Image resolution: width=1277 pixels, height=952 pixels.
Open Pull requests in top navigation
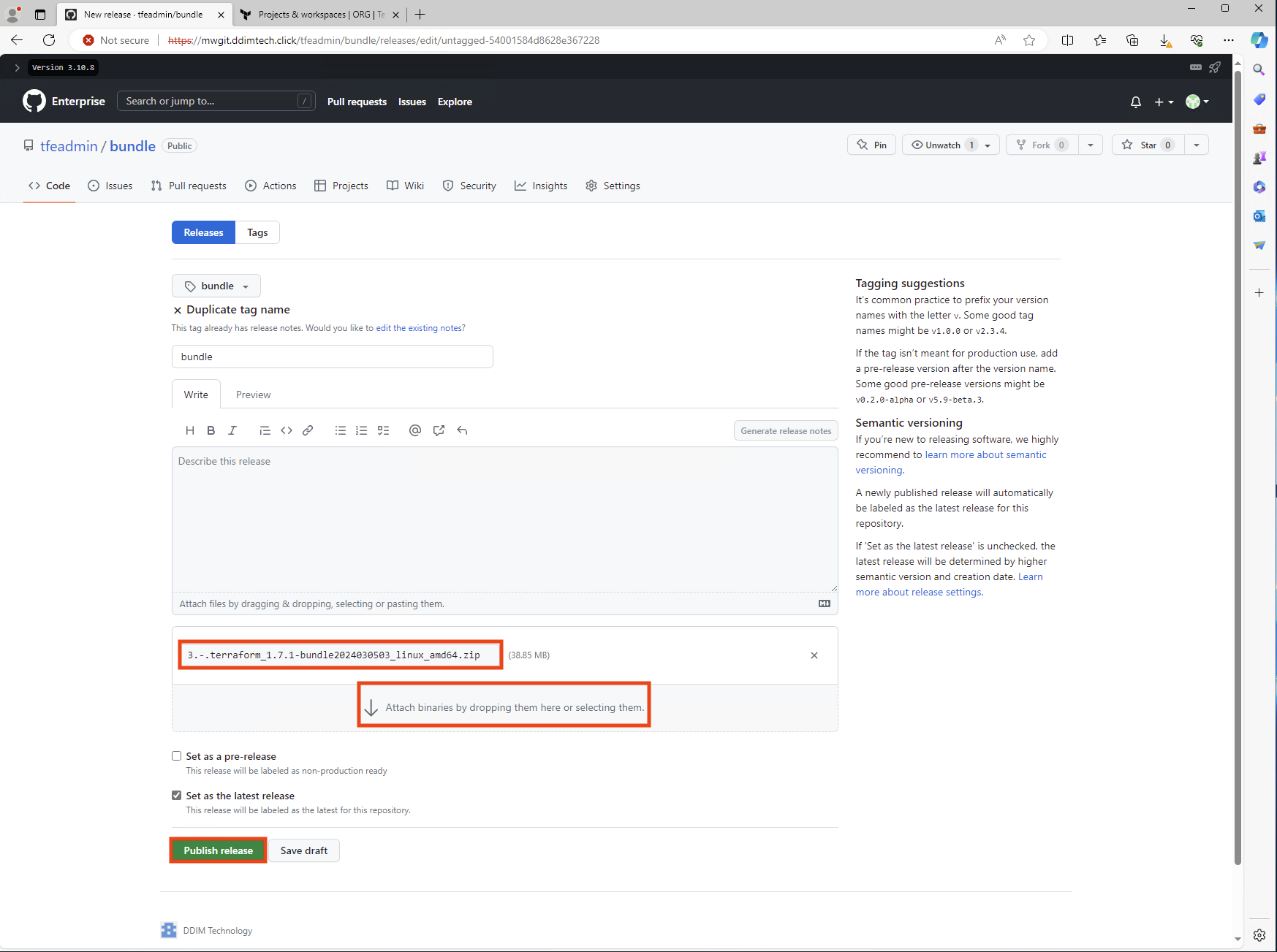tap(357, 102)
